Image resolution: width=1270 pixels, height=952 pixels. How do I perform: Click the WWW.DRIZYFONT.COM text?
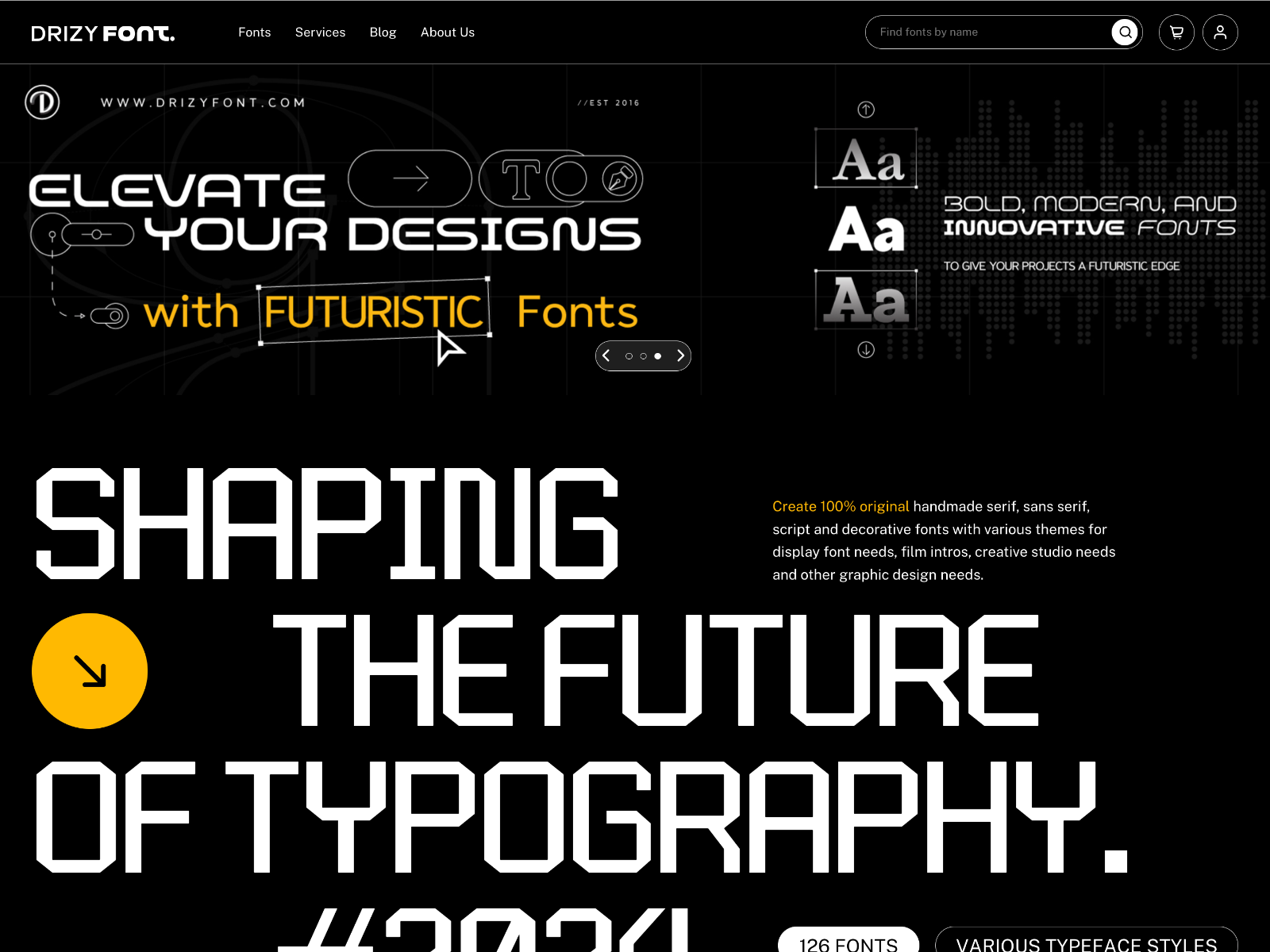pyautogui.click(x=203, y=103)
